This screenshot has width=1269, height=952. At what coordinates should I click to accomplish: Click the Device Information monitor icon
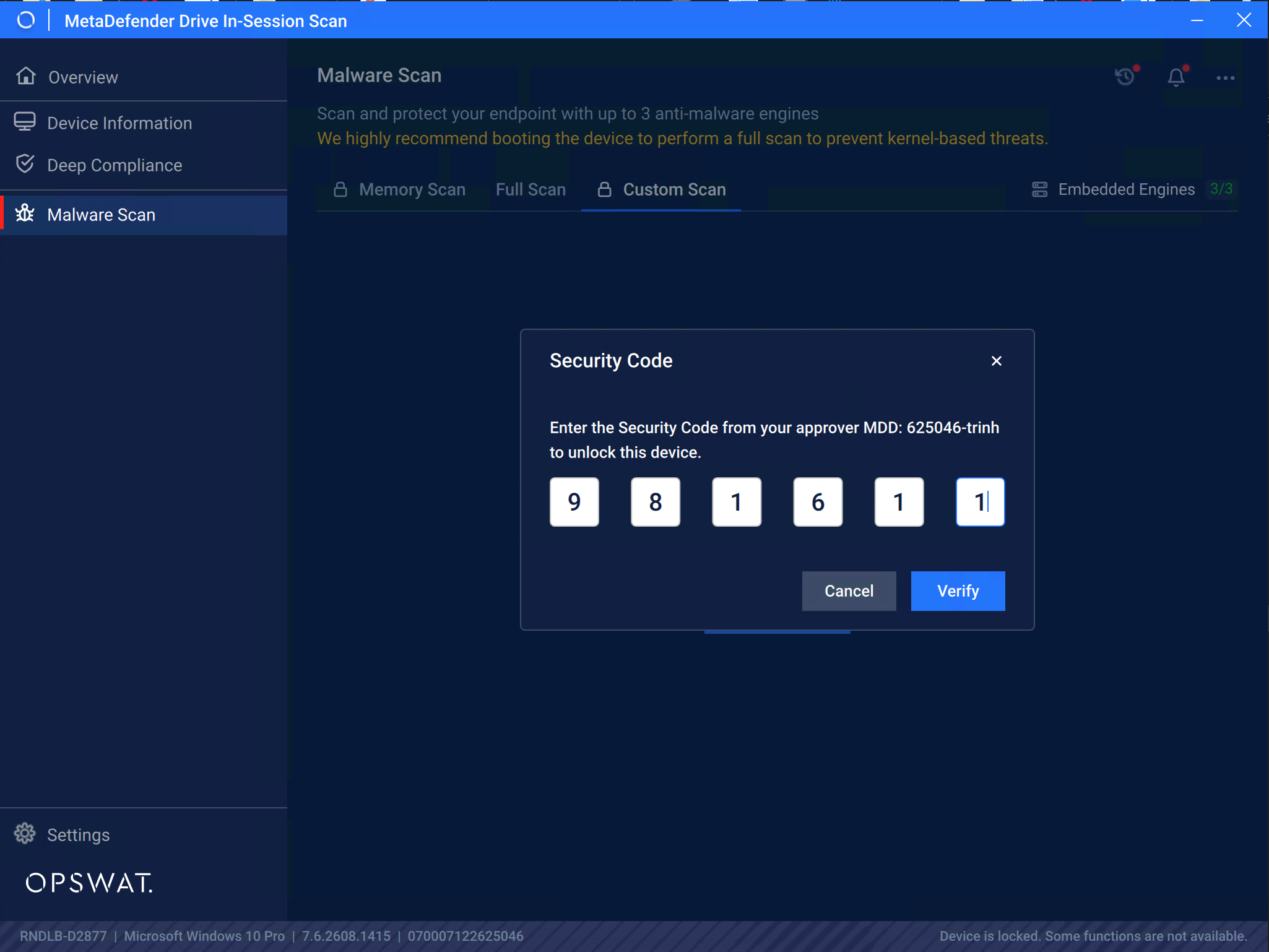click(25, 122)
